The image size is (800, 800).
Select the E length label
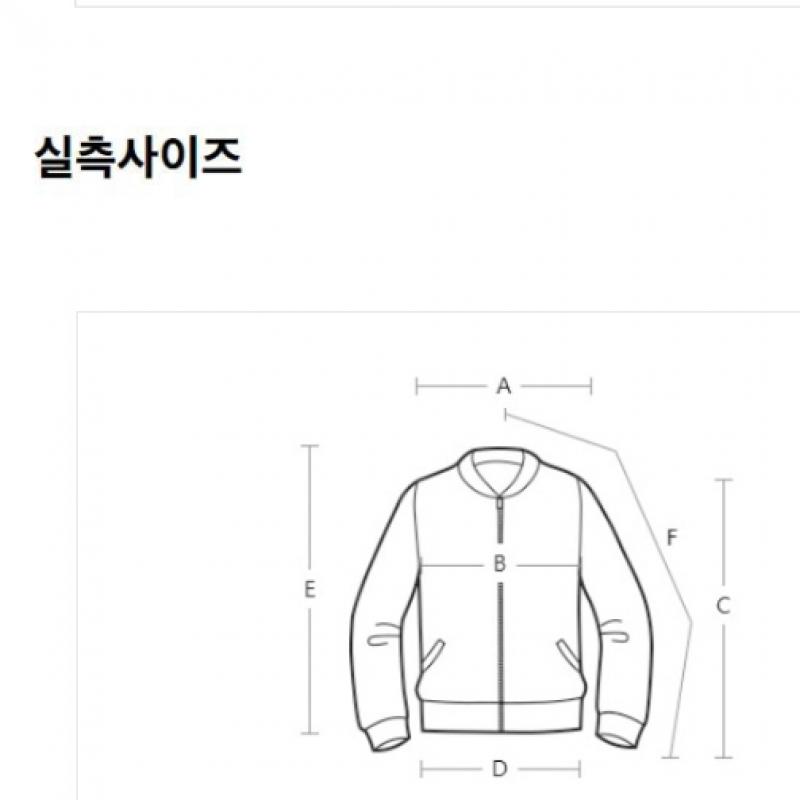pyautogui.click(x=310, y=589)
